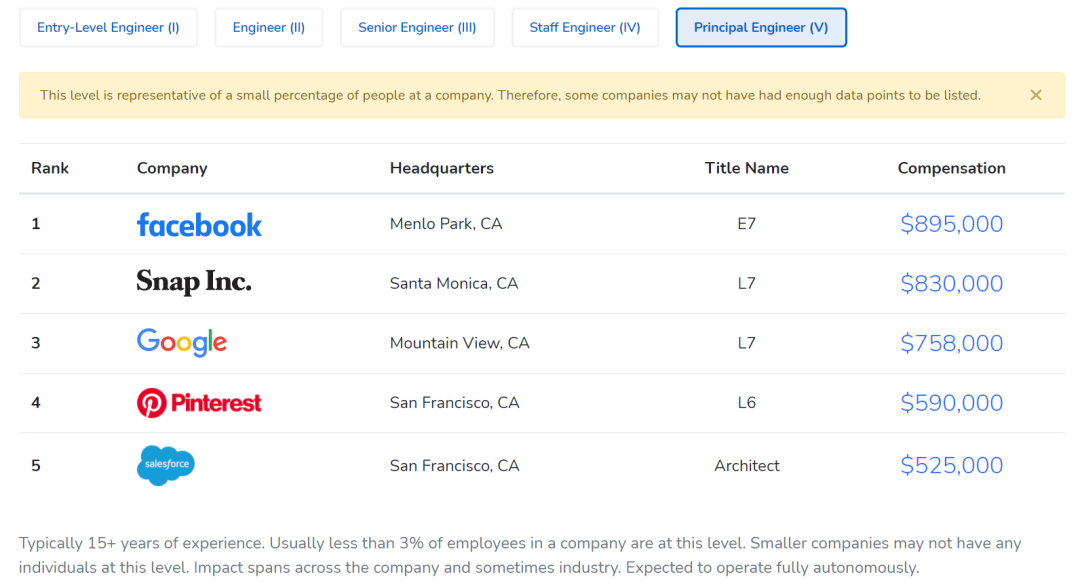Open Snap's $830,000 compensation link
This screenshot has width=1080, height=583.
(951, 283)
